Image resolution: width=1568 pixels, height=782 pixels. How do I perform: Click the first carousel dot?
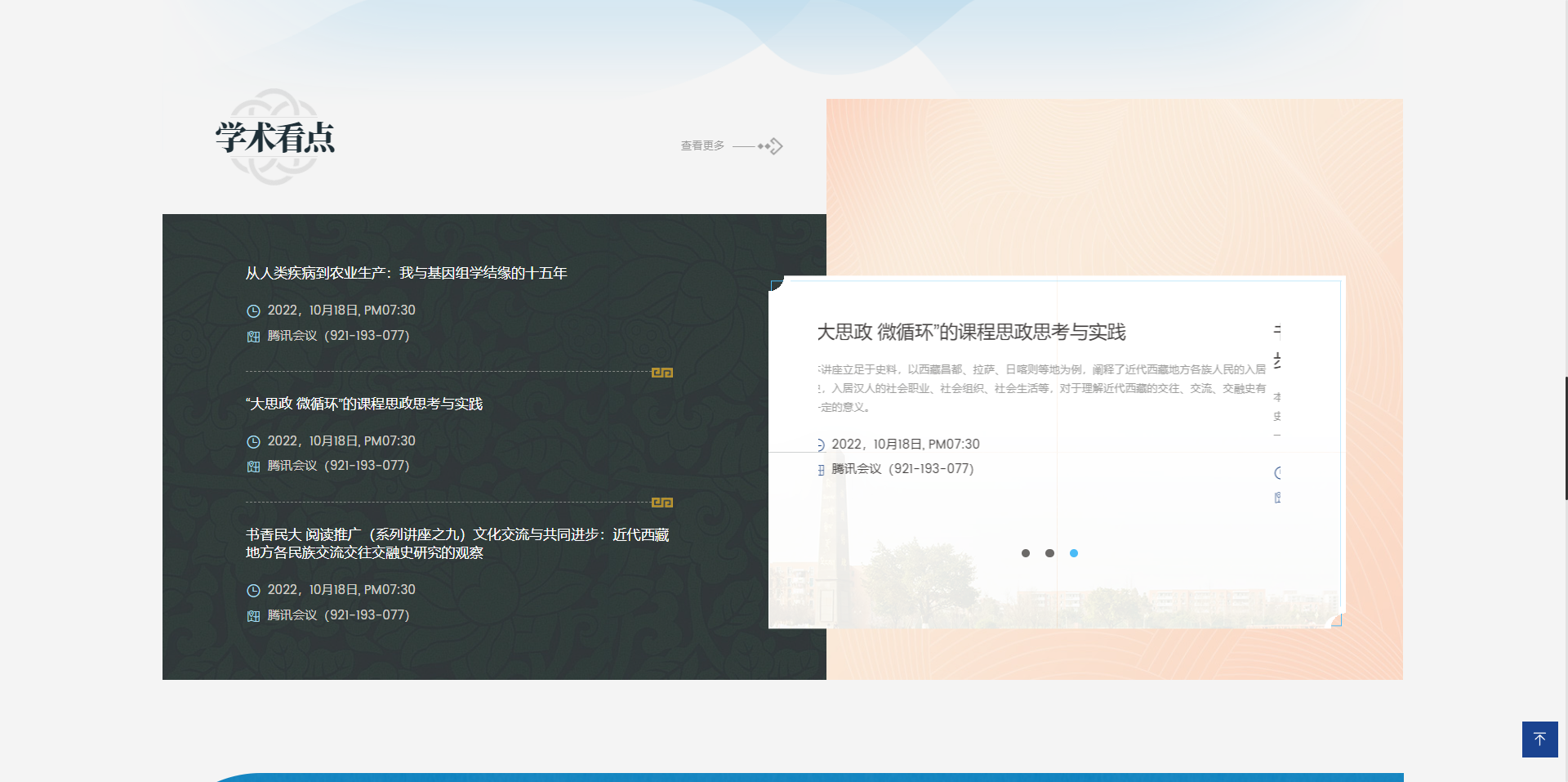click(x=1026, y=553)
